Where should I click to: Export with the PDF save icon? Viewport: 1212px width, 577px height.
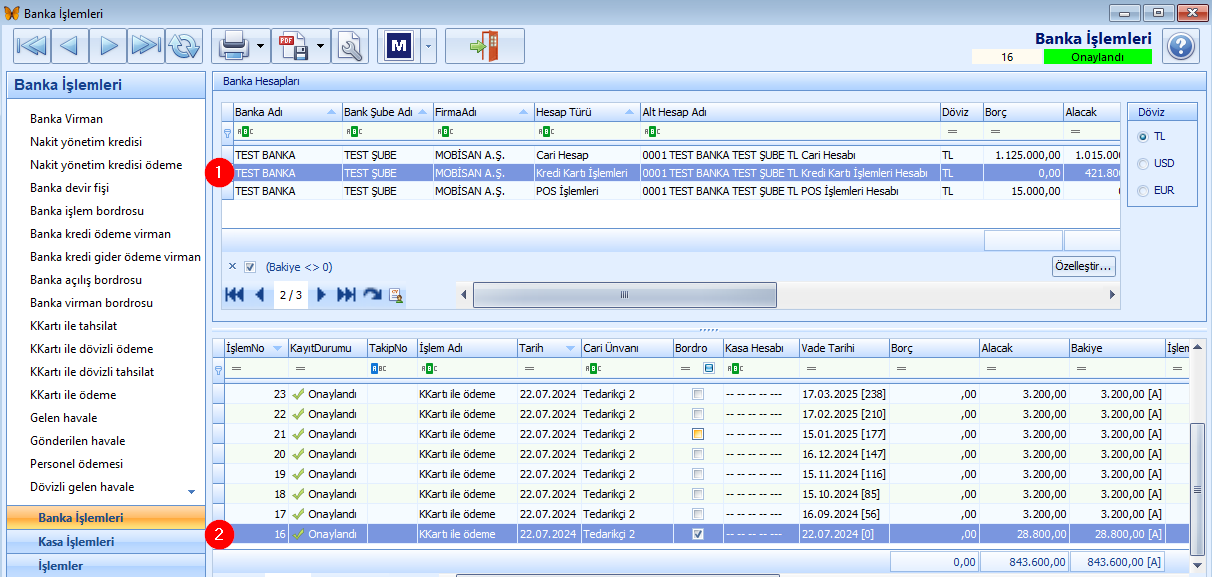click(293, 46)
